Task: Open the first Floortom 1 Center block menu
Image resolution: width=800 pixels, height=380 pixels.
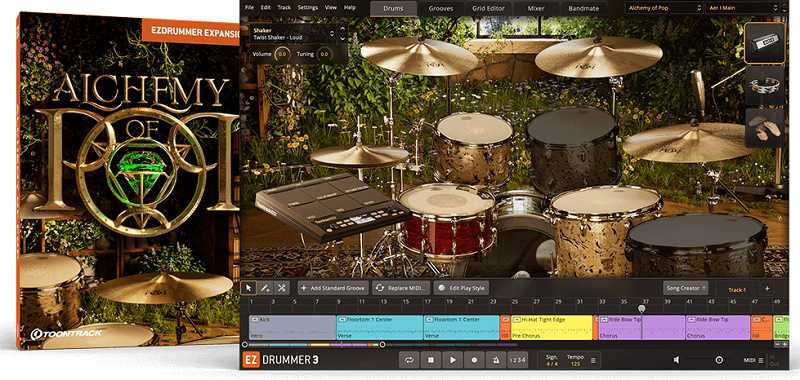Action: click(x=341, y=320)
